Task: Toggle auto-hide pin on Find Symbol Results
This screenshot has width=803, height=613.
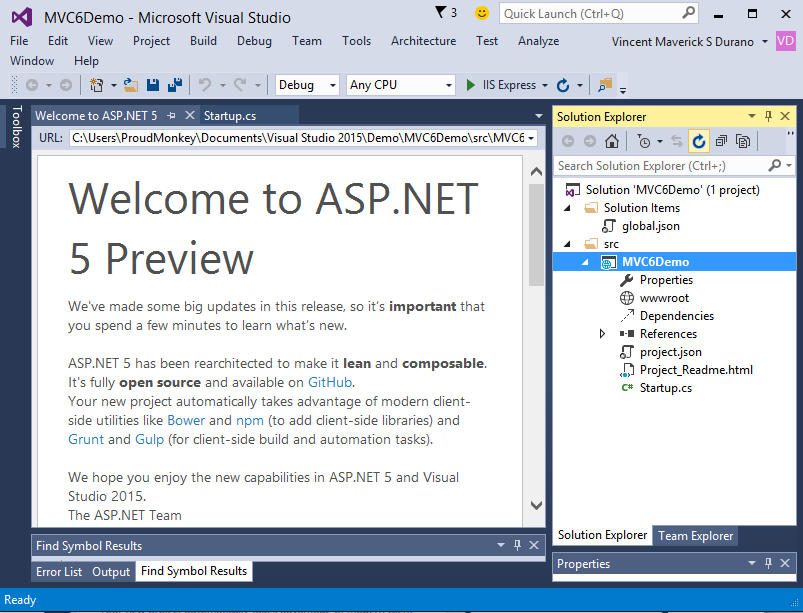Action: 517,545
